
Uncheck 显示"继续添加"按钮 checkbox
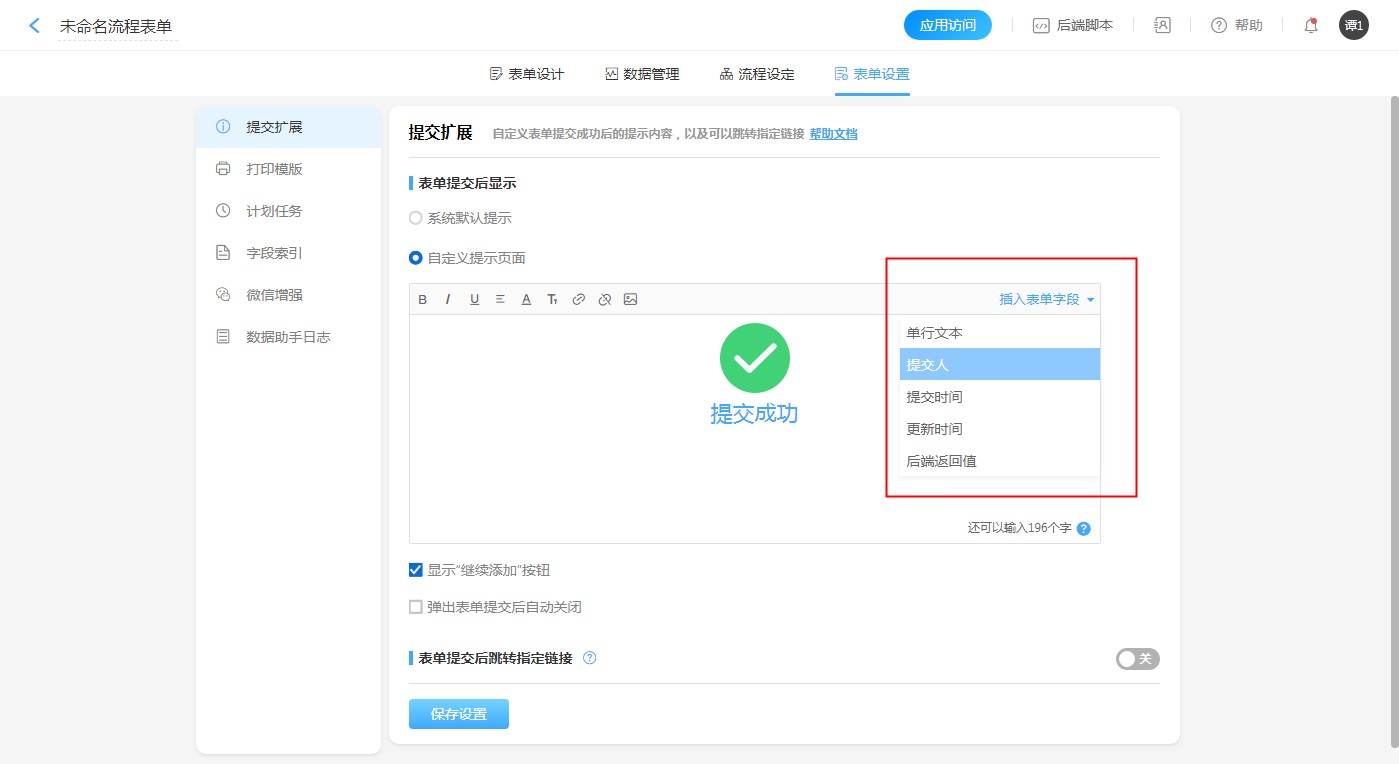[x=416, y=571]
